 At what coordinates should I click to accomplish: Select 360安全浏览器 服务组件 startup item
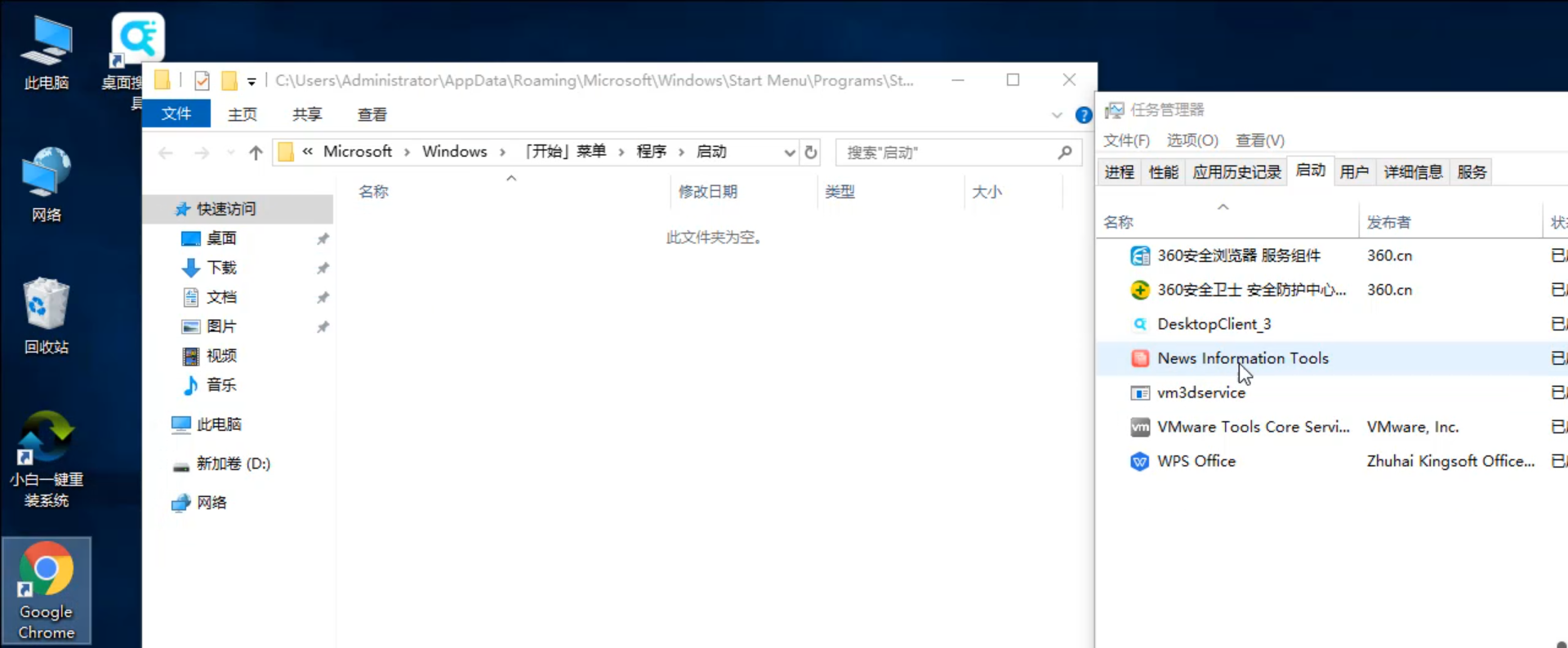1238,255
